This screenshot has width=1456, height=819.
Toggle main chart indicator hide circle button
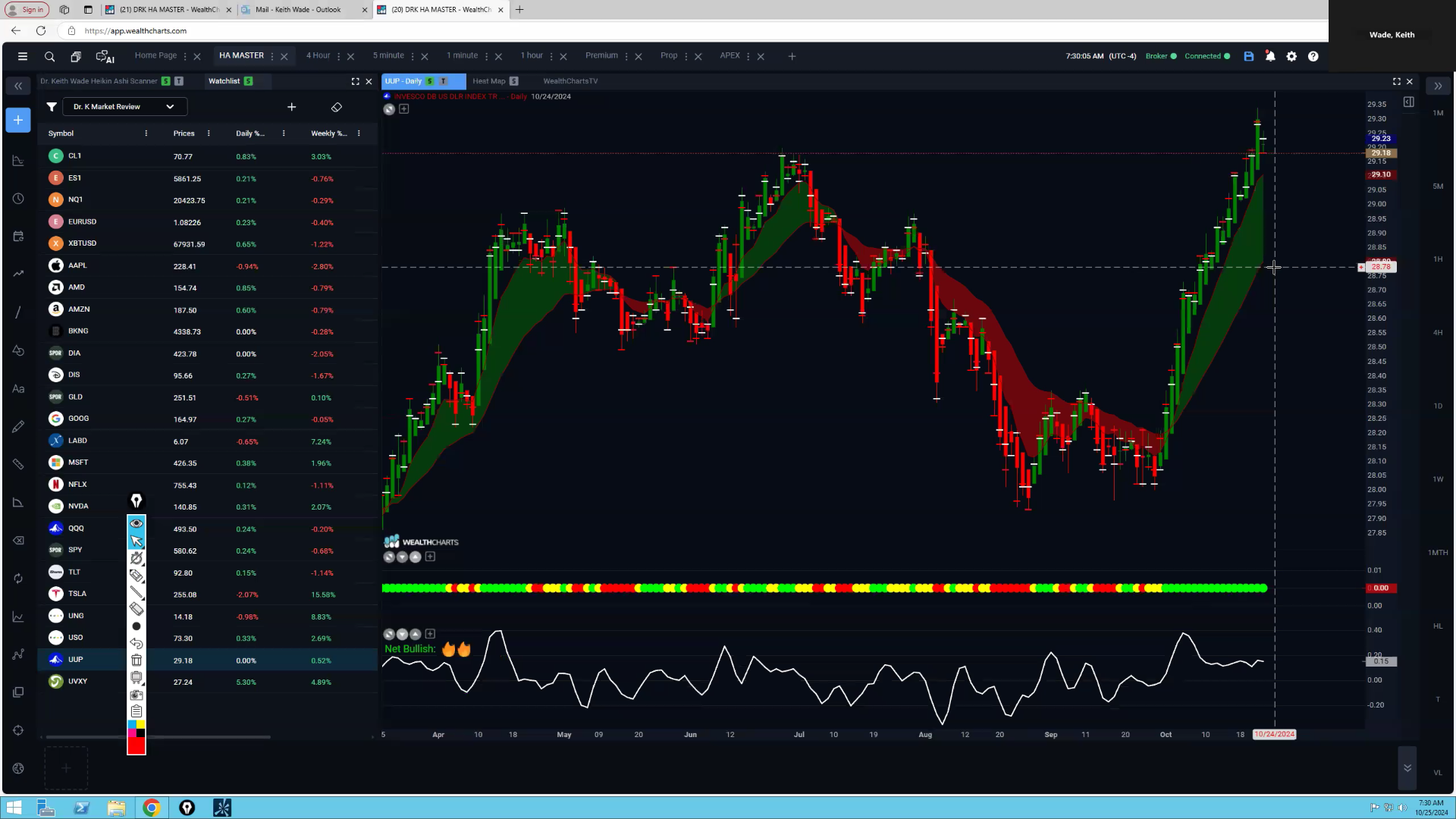click(389, 109)
